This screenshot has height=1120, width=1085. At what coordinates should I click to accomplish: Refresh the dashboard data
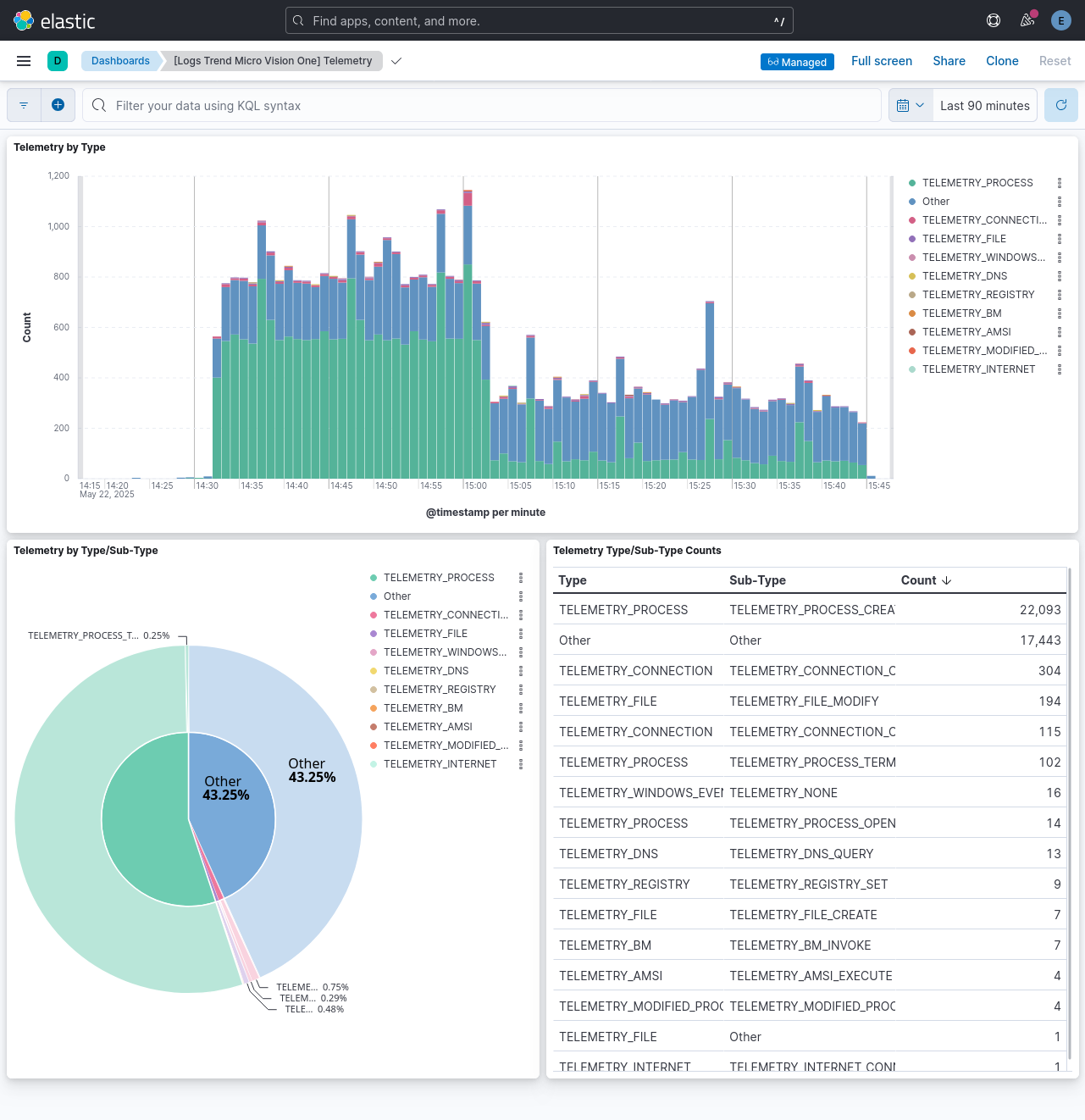[1060, 104]
